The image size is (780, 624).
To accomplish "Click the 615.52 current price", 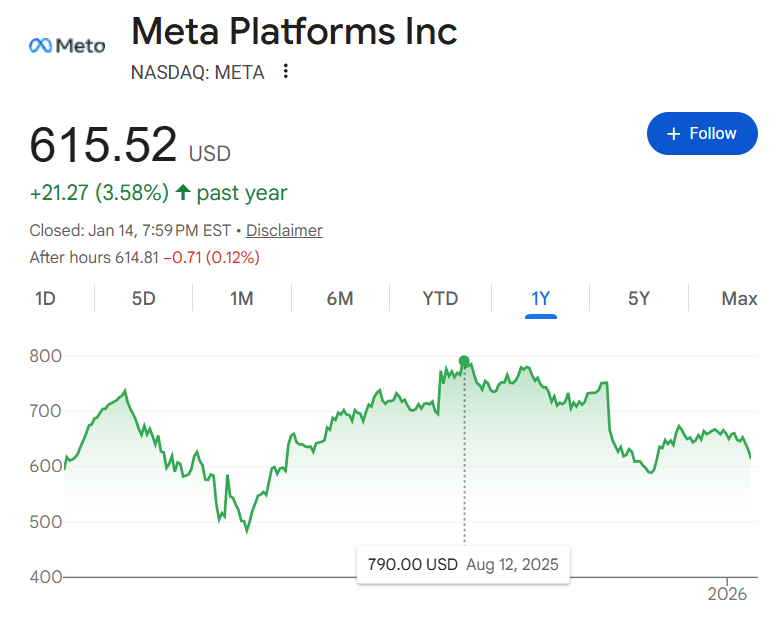I will (103, 145).
